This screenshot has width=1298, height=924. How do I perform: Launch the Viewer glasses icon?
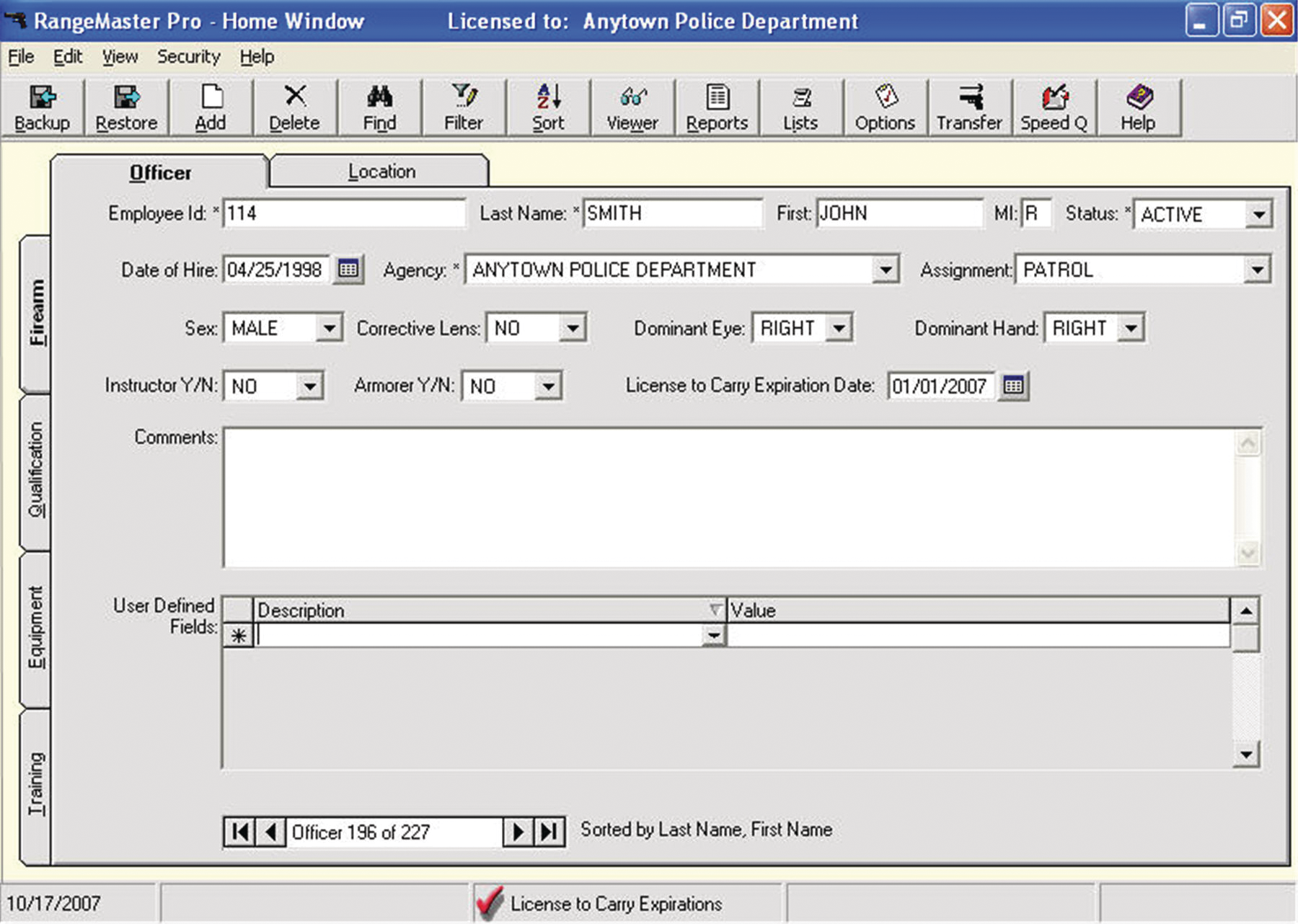click(632, 107)
